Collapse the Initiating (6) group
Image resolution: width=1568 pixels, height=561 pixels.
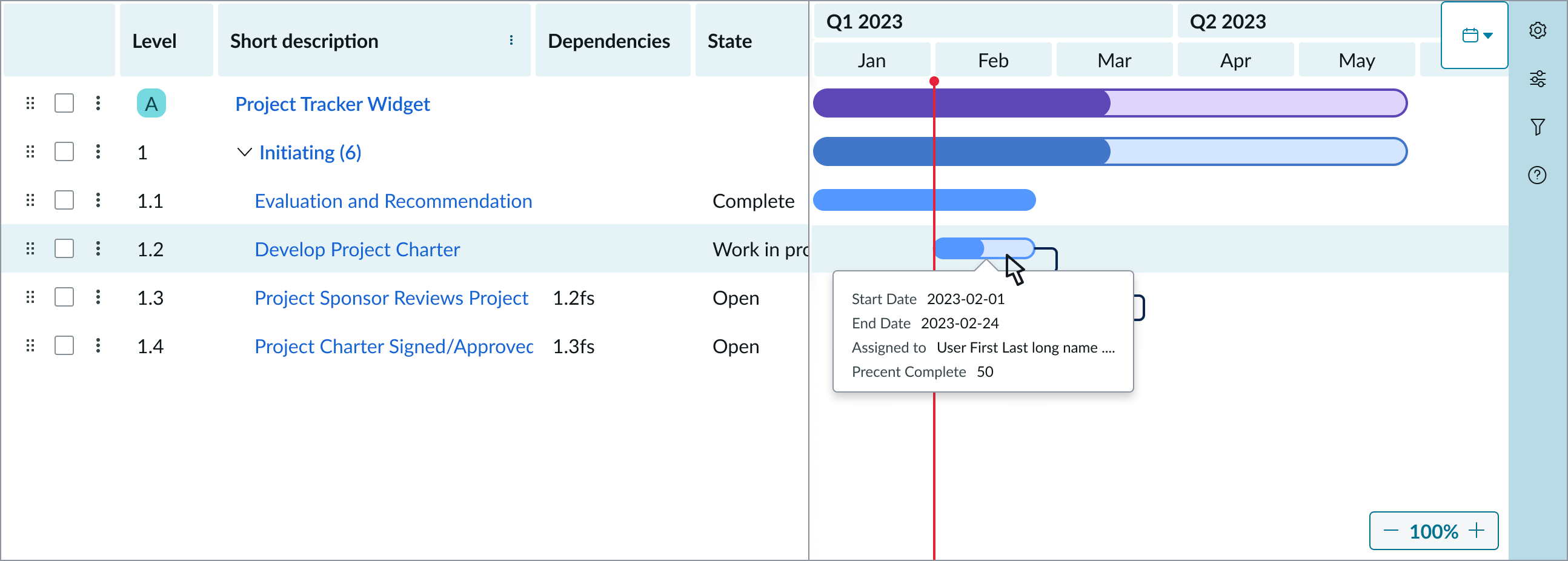pos(244,152)
